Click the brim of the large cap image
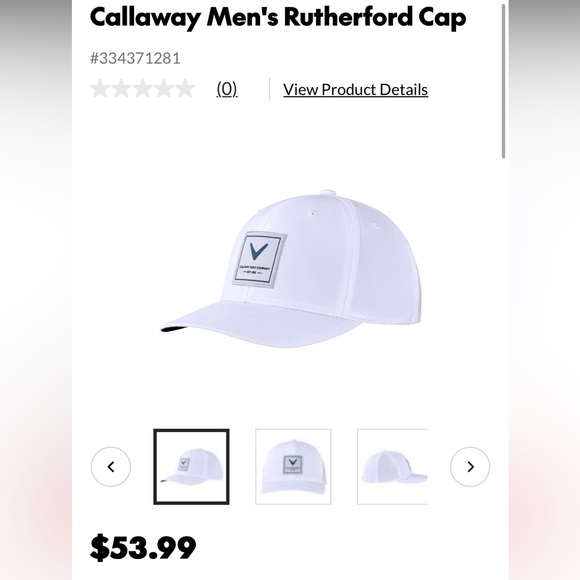580x580 pixels. point(259,324)
